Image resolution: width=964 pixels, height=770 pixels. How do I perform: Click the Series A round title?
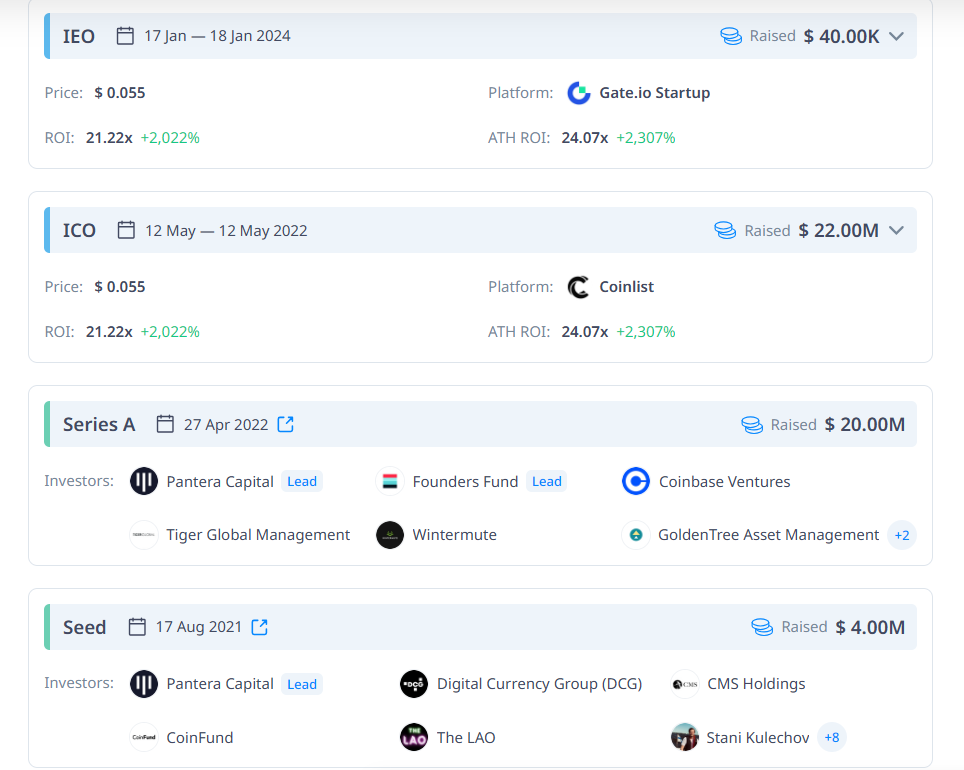99,424
